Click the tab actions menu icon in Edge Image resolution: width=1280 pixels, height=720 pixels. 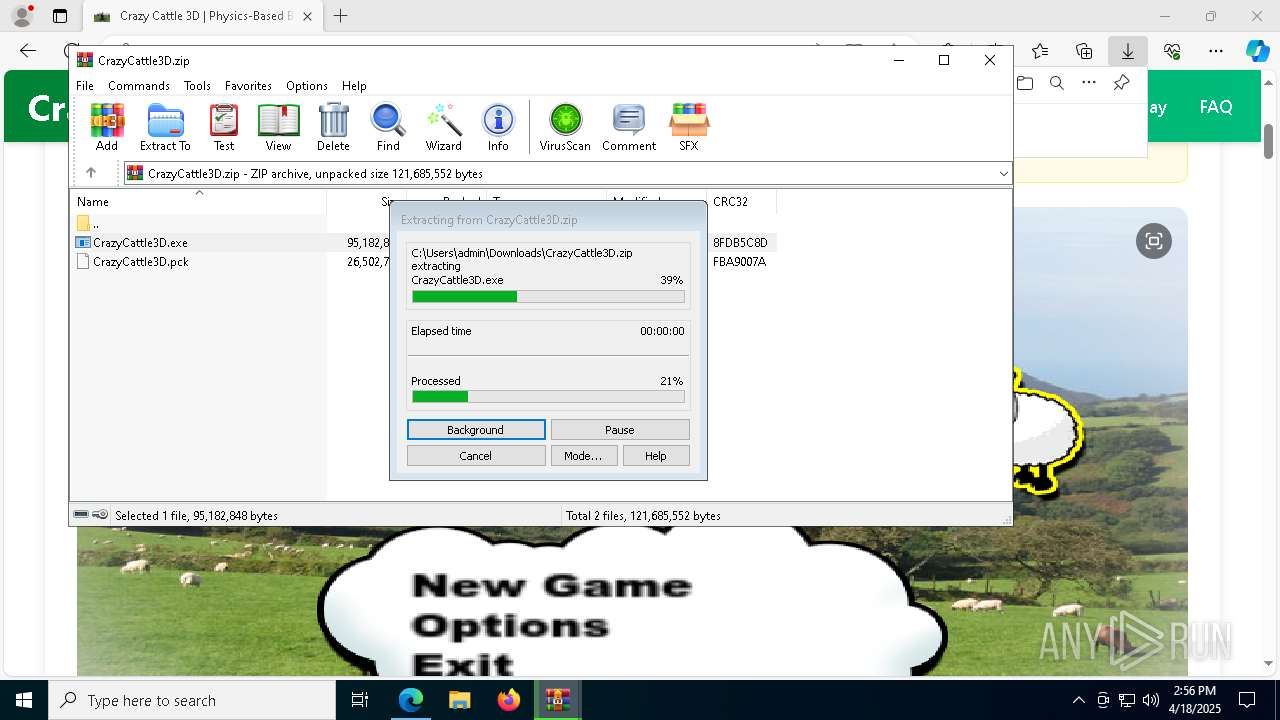[x=60, y=16]
